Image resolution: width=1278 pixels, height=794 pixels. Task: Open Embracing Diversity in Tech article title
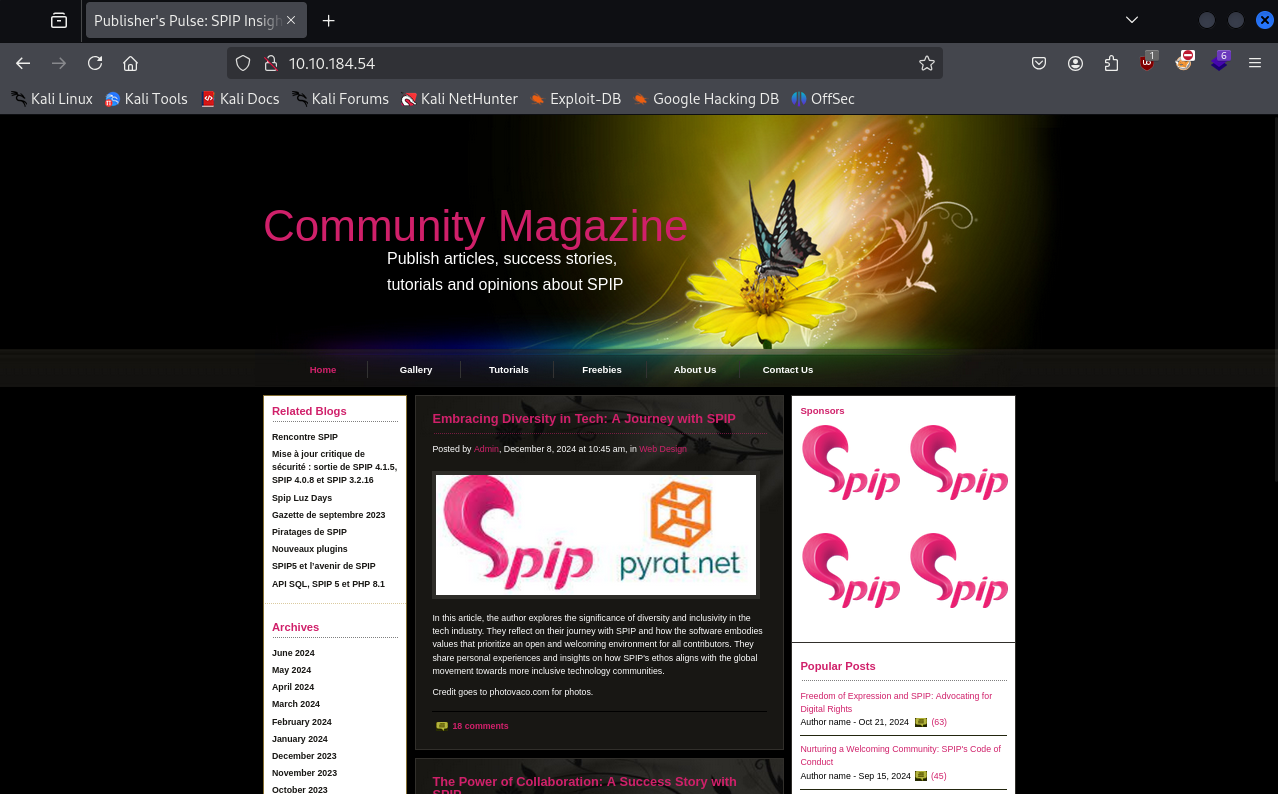coord(584,419)
